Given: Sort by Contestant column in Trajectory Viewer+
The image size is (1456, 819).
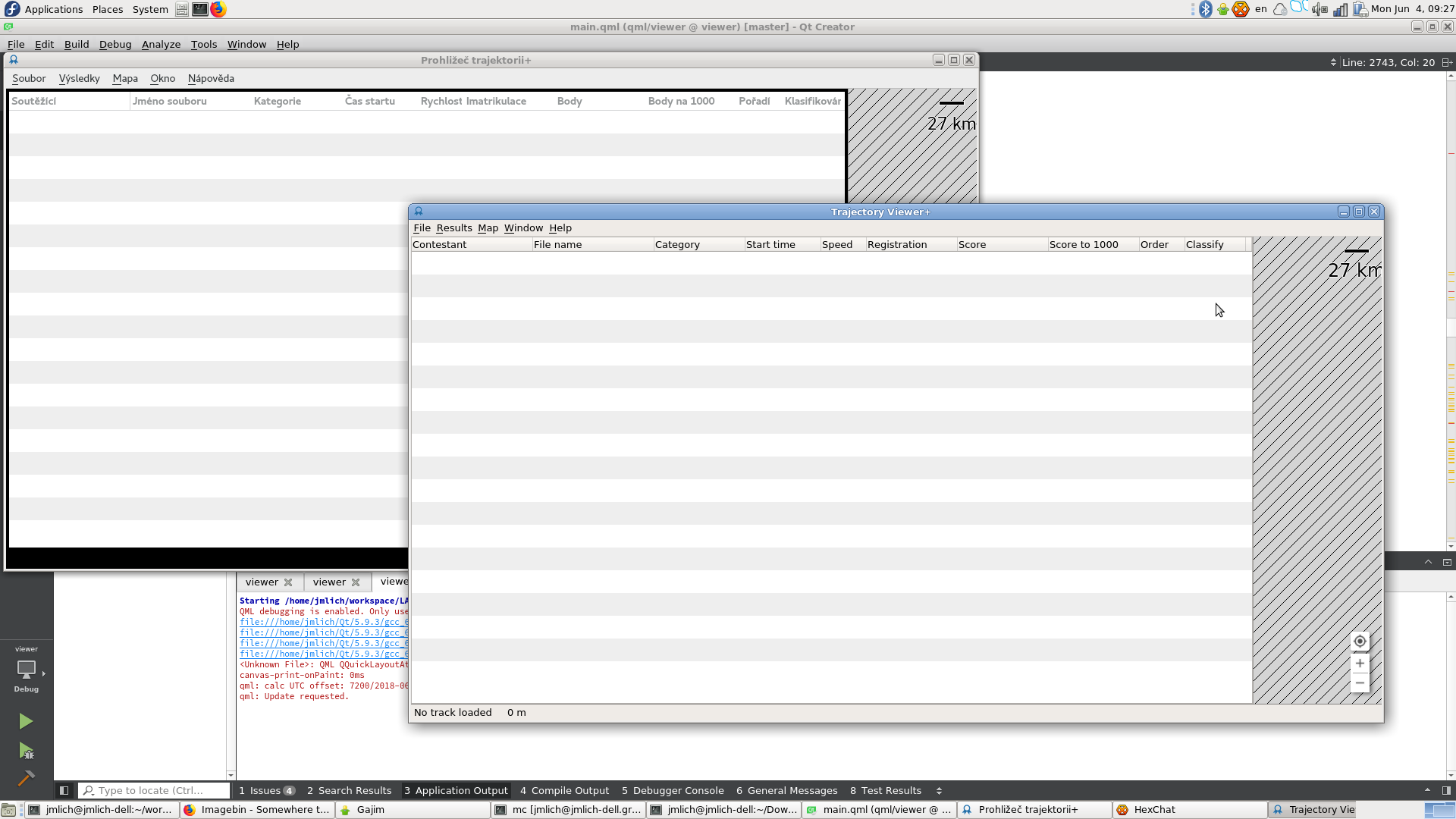Looking at the screenshot, I should tap(472, 244).
